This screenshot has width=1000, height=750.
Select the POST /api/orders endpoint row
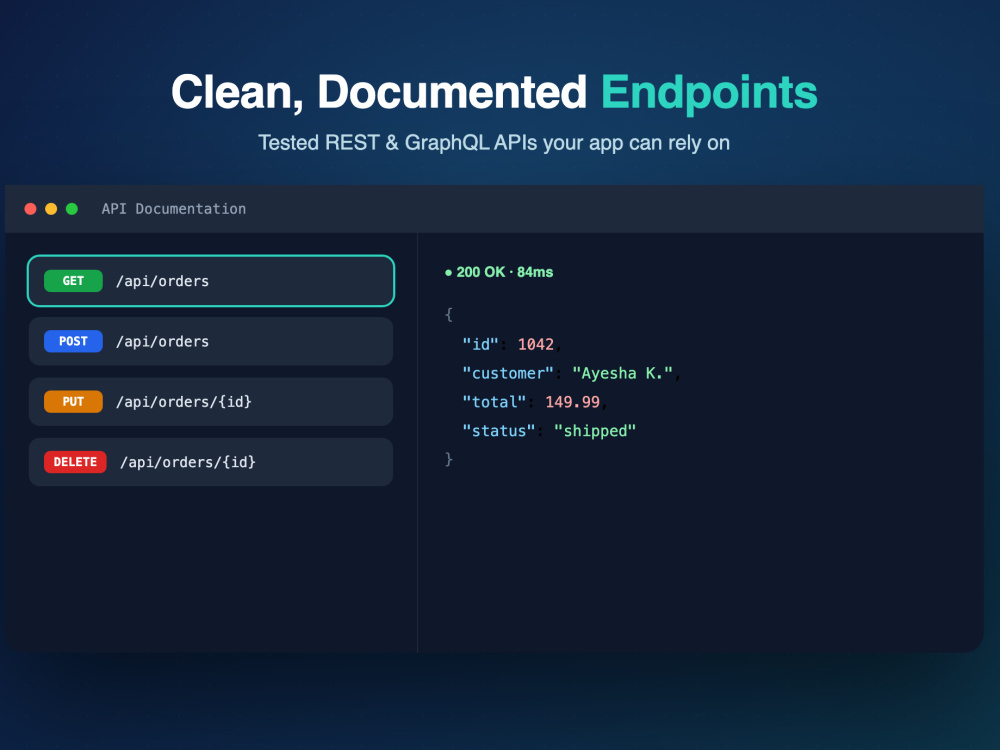click(x=210, y=341)
